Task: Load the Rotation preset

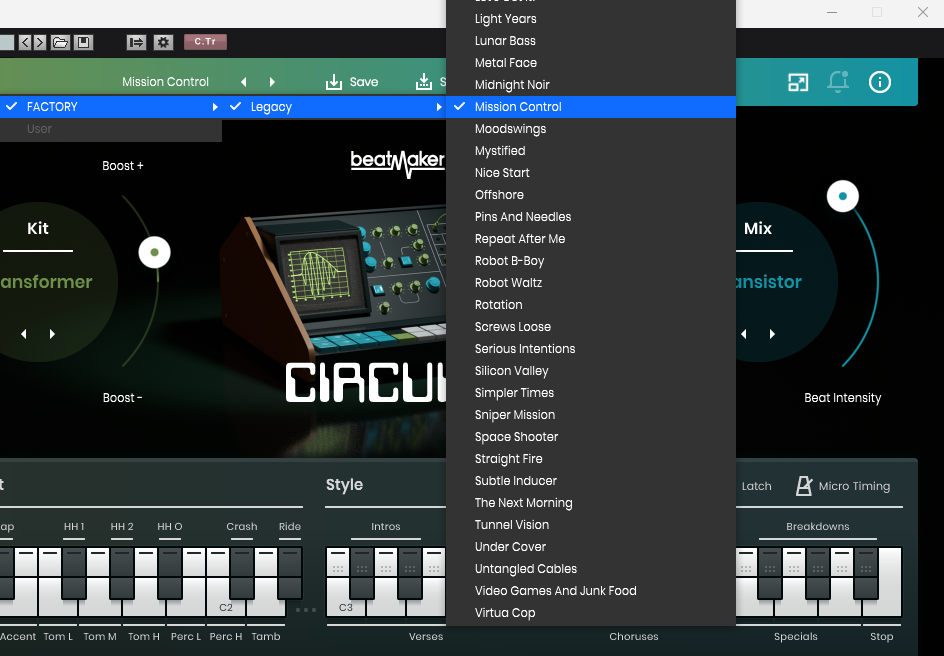Action: pyautogui.click(x=591, y=305)
